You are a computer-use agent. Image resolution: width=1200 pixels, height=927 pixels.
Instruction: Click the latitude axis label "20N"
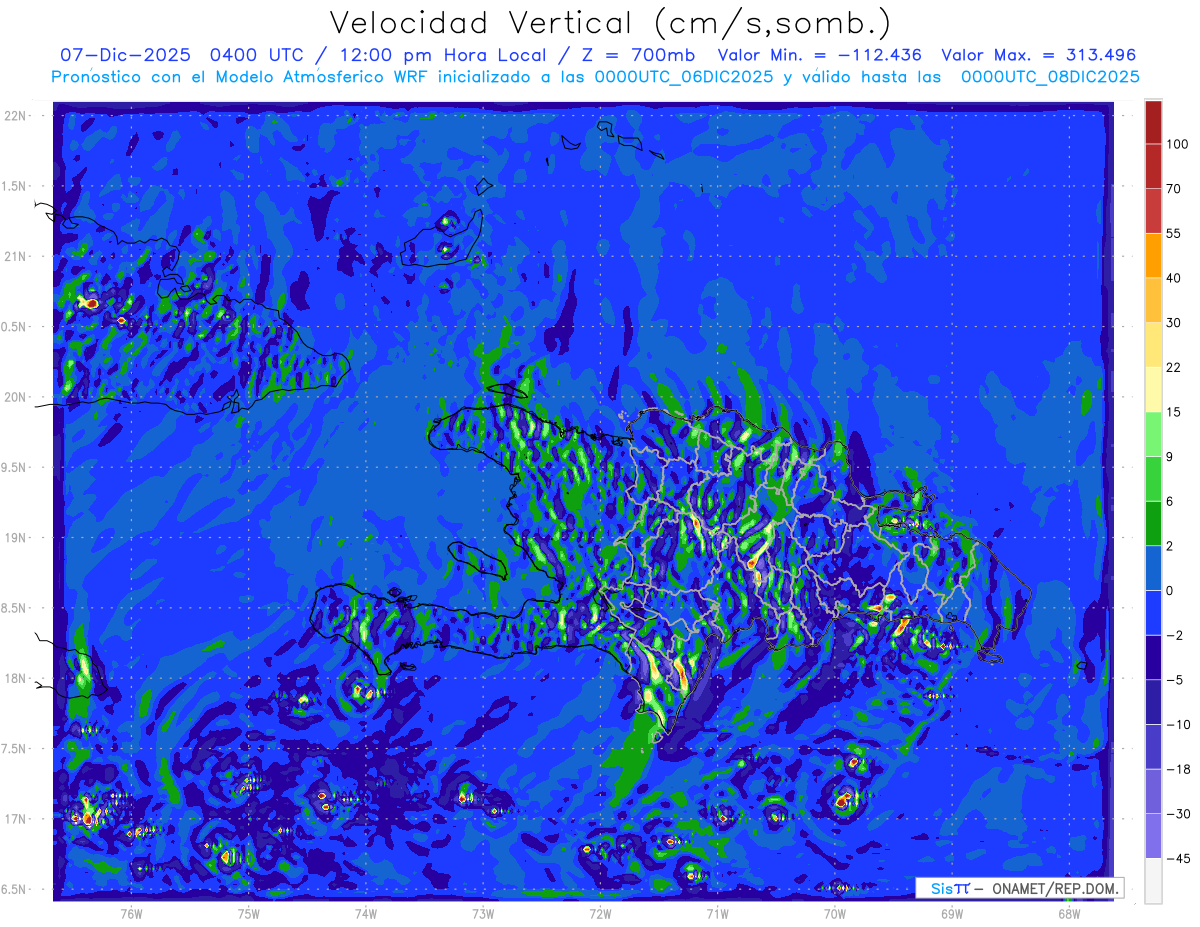pos(14,398)
